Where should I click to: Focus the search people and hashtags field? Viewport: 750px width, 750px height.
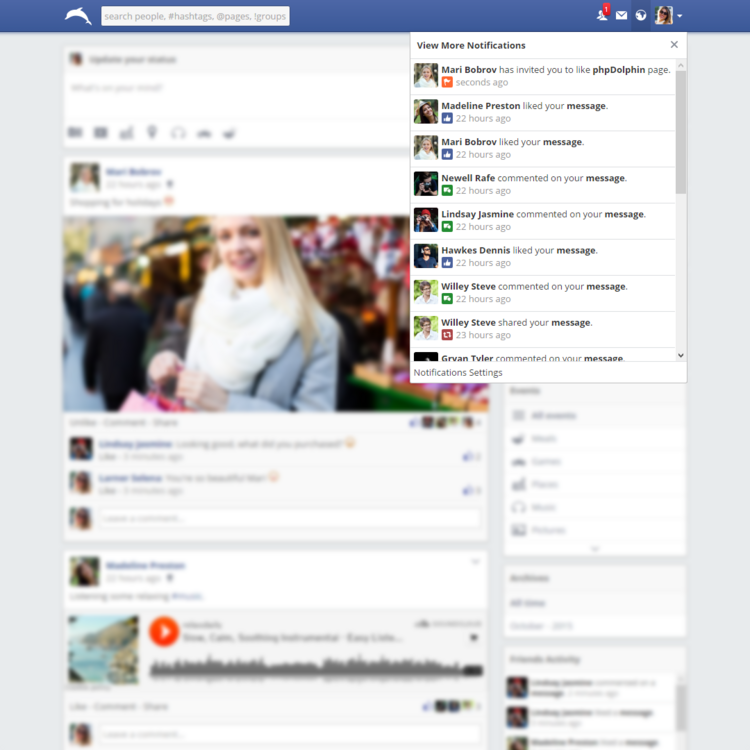click(x=195, y=16)
